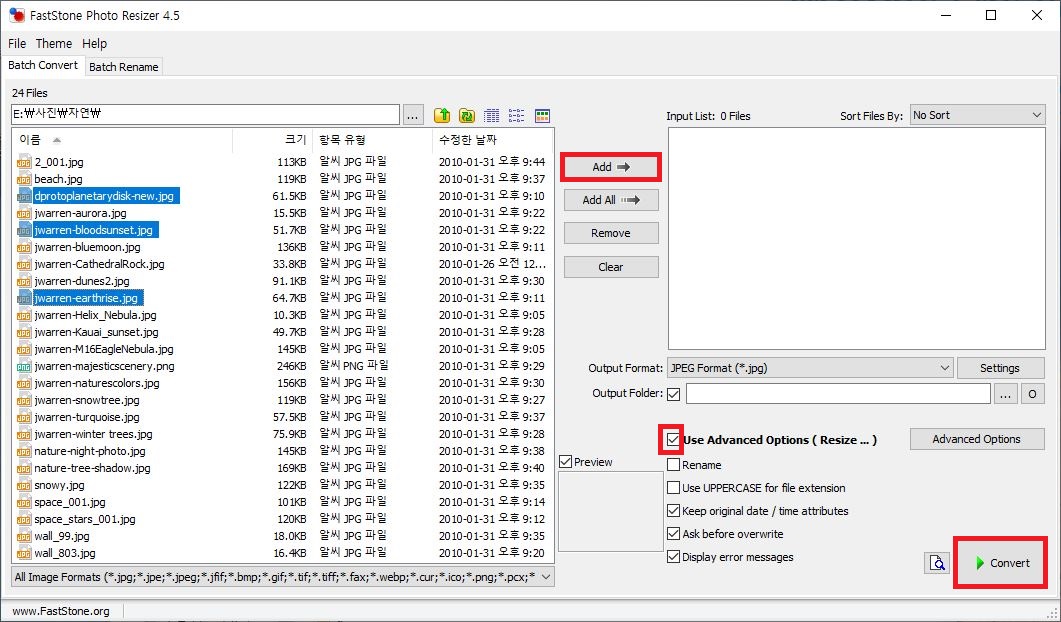Open the Output Format dropdown
The width and height of the screenshot is (1061, 622).
point(810,368)
